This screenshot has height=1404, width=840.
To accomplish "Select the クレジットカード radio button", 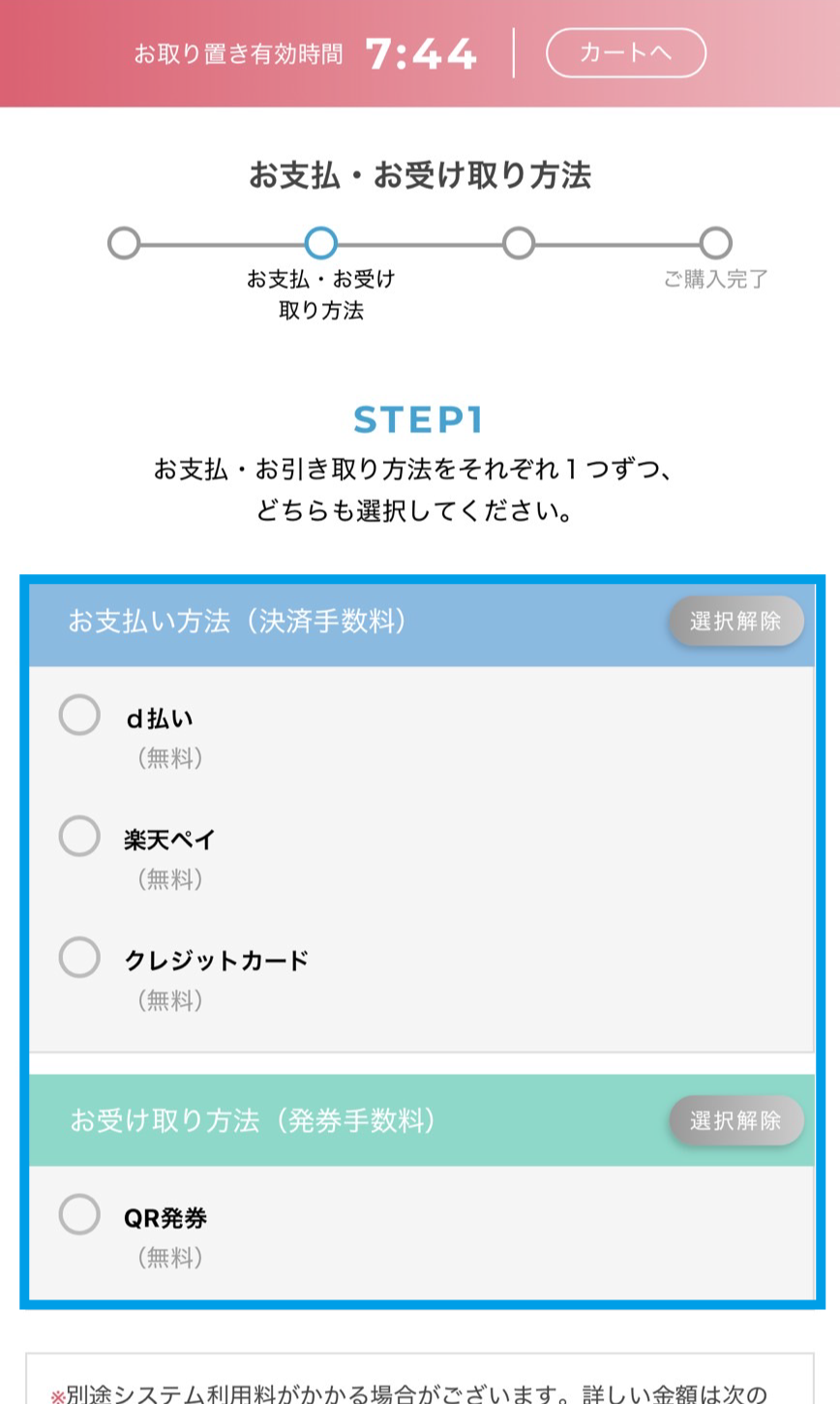I will pos(79,957).
